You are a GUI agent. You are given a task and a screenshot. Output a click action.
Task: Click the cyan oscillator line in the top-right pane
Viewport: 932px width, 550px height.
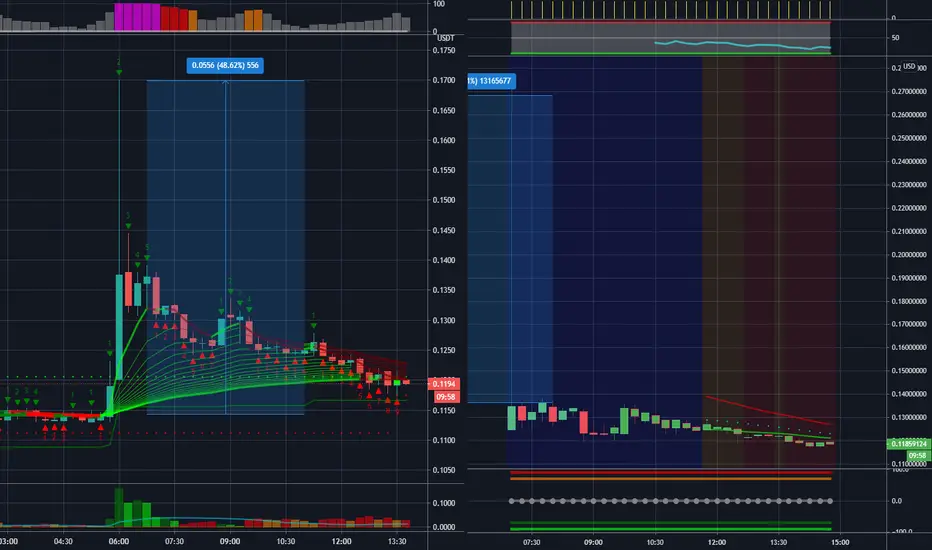[x=742, y=44]
